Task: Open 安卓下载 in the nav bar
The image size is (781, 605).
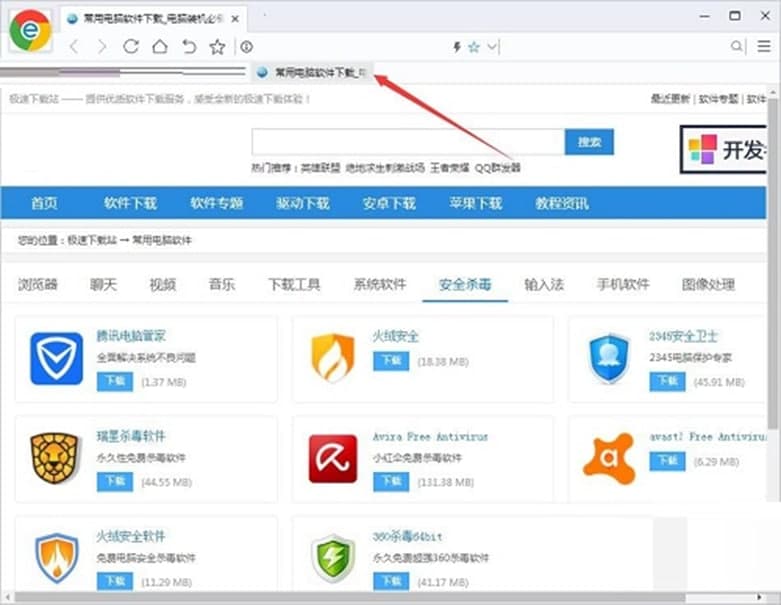Action: [389, 203]
